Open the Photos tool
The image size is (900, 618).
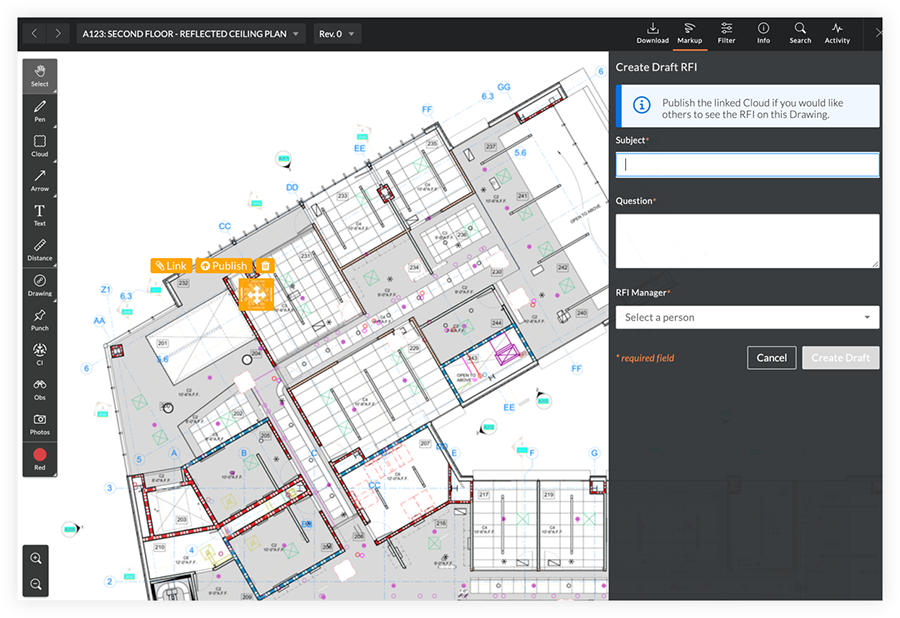[40, 423]
